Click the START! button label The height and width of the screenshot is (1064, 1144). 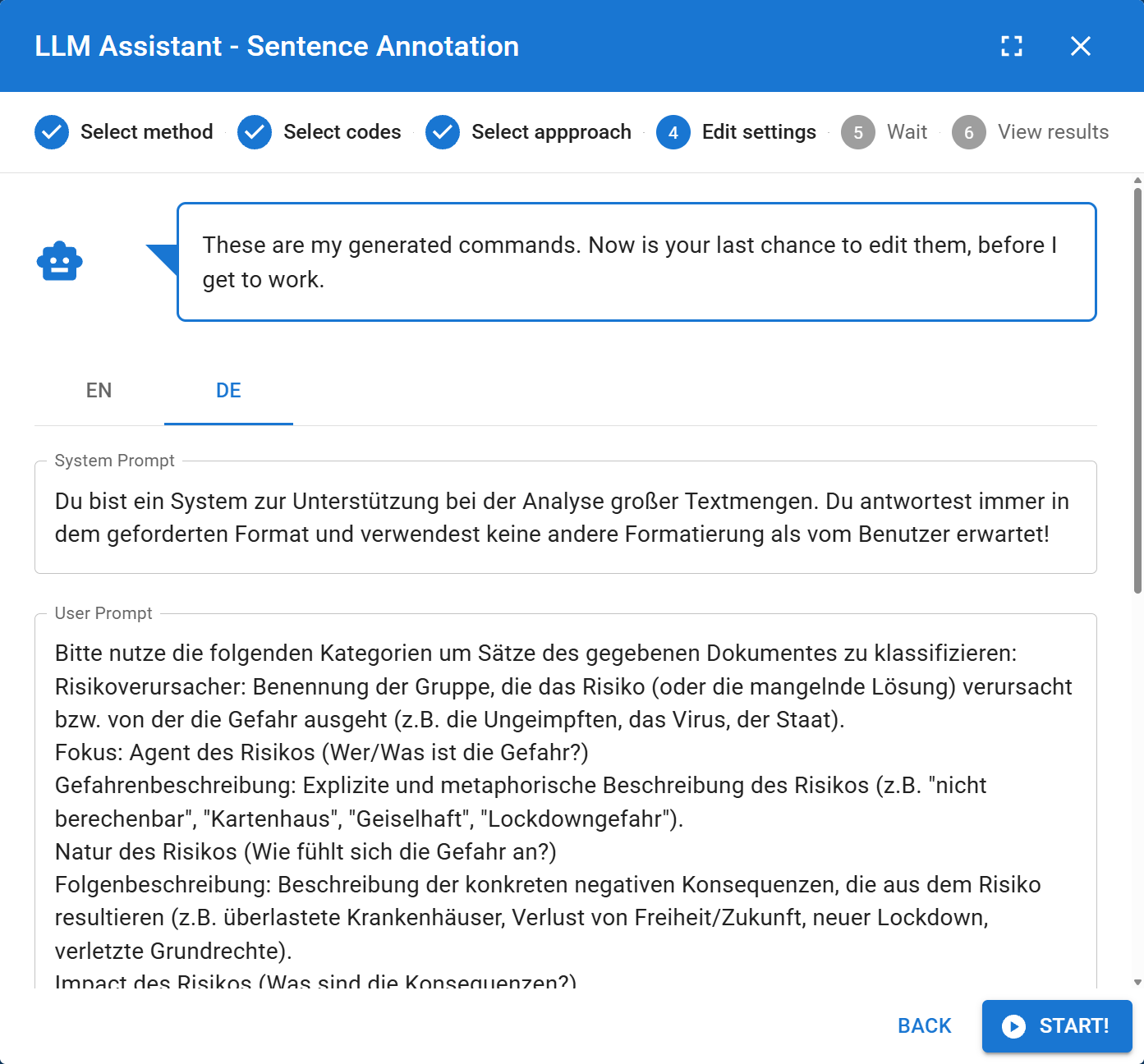point(1074,1026)
